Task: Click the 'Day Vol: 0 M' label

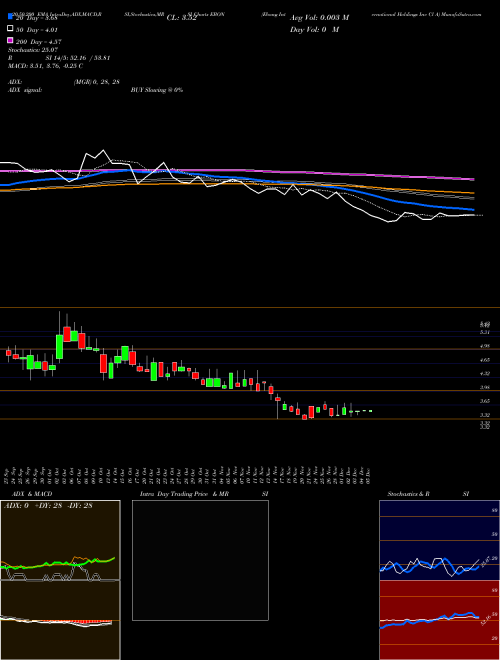Action: [x=314, y=29]
